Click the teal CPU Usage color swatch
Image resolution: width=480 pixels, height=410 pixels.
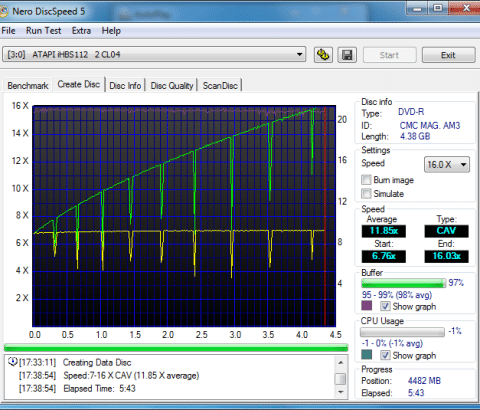click(x=366, y=355)
